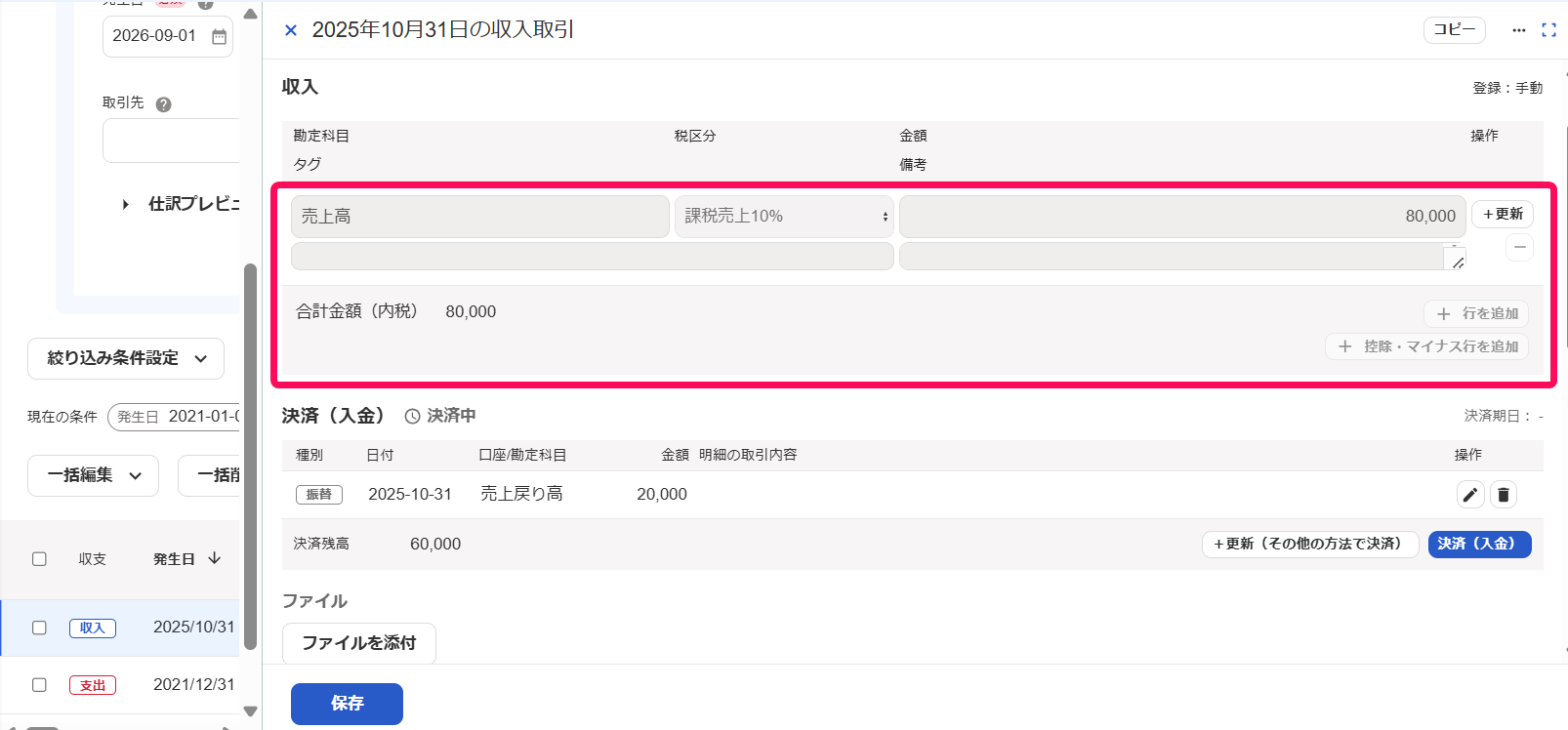The height and width of the screenshot is (730, 1568).
Task: Remove the line item with the minus icon
Action: click(1519, 248)
